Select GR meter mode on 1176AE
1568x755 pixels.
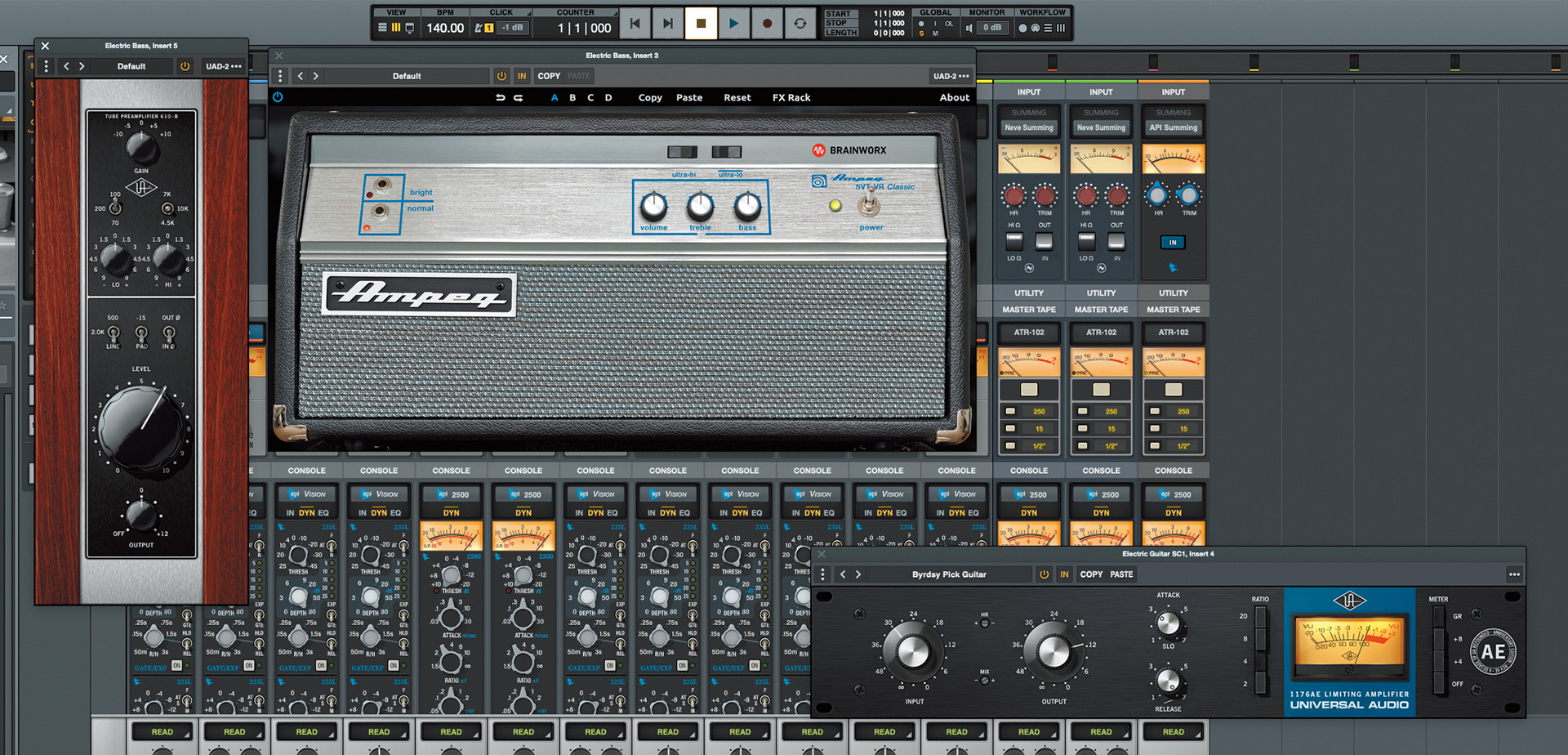[x=1439, y=618]
